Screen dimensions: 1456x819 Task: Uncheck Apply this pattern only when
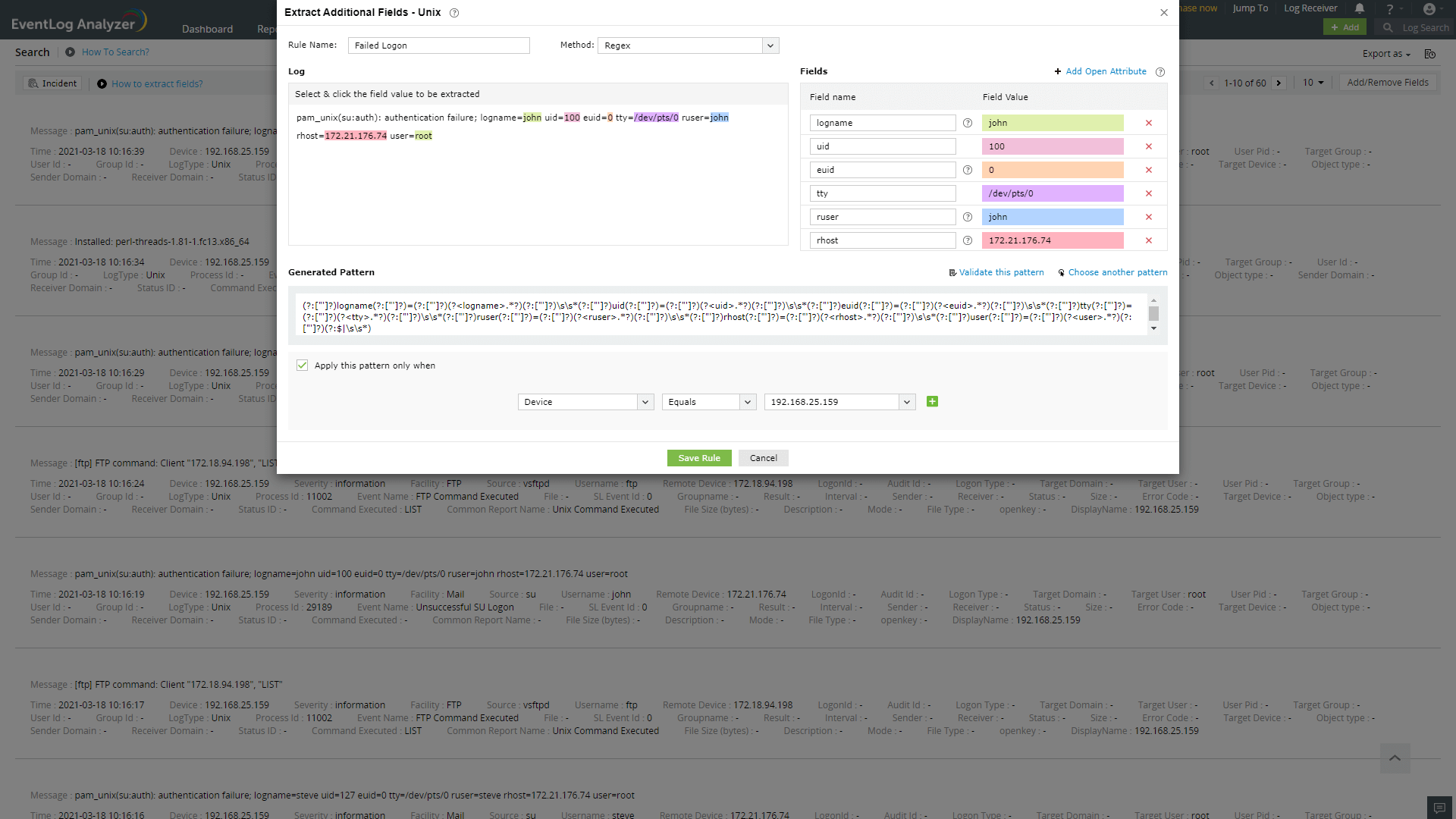(303, 366)
